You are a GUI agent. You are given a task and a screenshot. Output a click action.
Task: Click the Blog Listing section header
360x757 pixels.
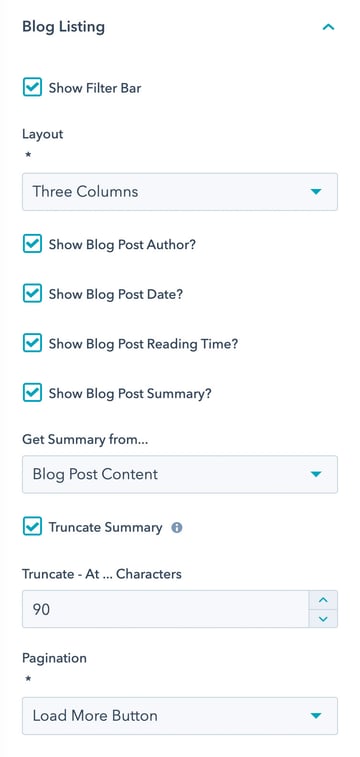coord(63,27)
